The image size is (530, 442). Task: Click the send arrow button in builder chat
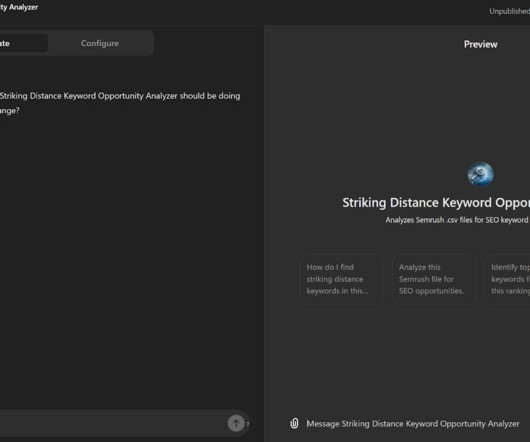(x=236, y=423)
